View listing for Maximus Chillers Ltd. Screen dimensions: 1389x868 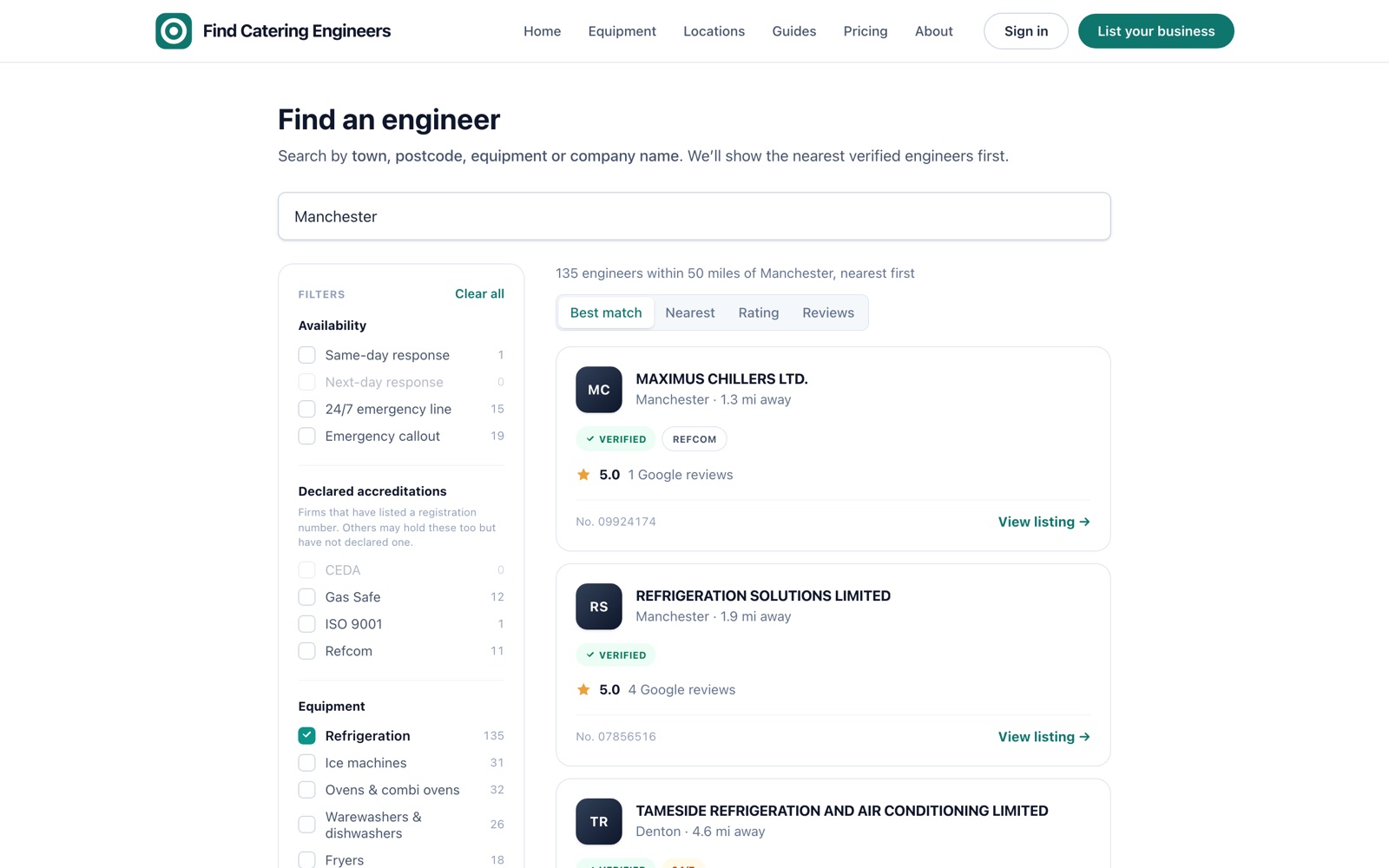coord(1044,522)
